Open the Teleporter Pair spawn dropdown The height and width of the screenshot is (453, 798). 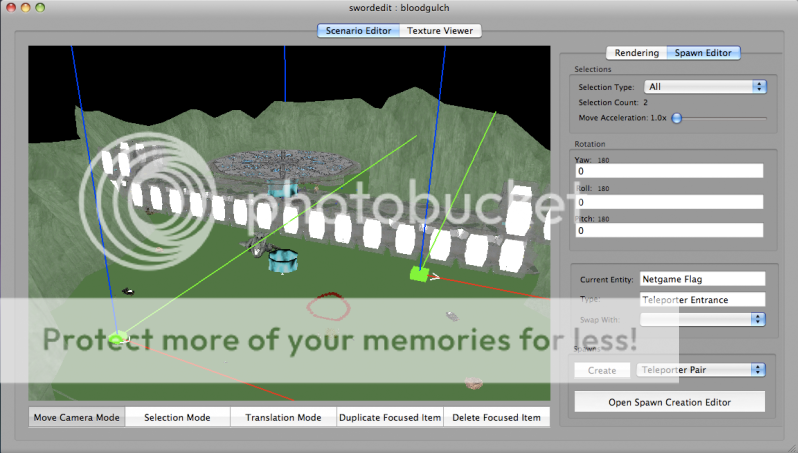click(701, 370)
